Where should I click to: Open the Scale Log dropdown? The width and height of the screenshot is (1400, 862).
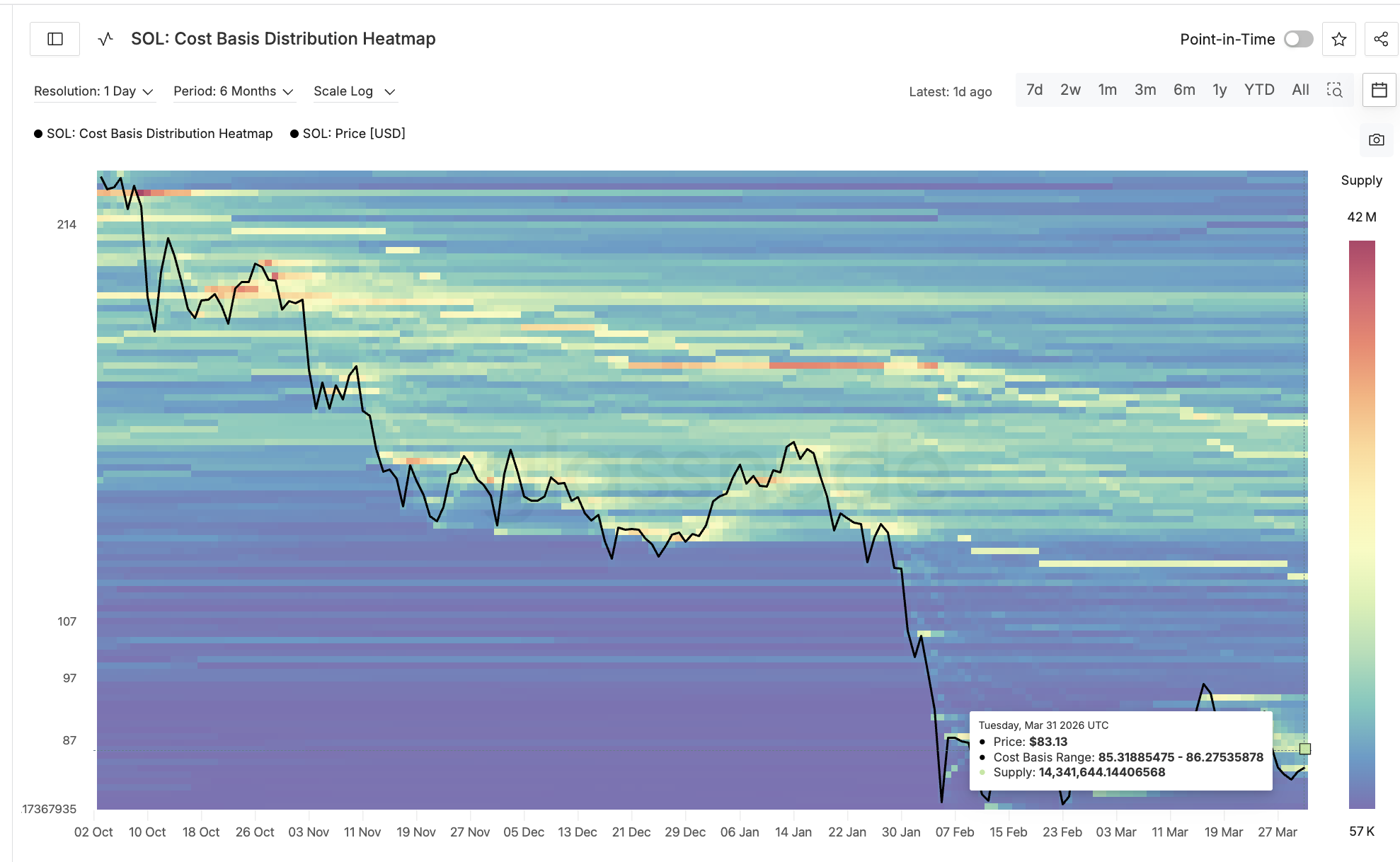coord(355,91)
